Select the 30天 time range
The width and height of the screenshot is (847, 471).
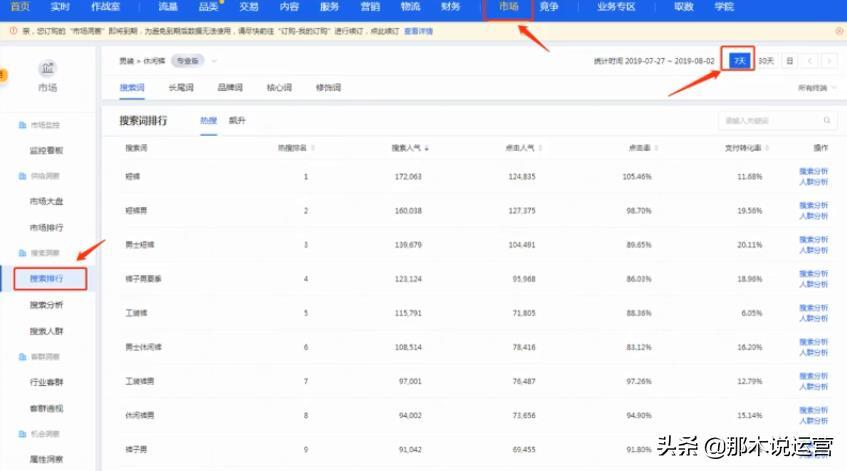click(x=766, y=61)
